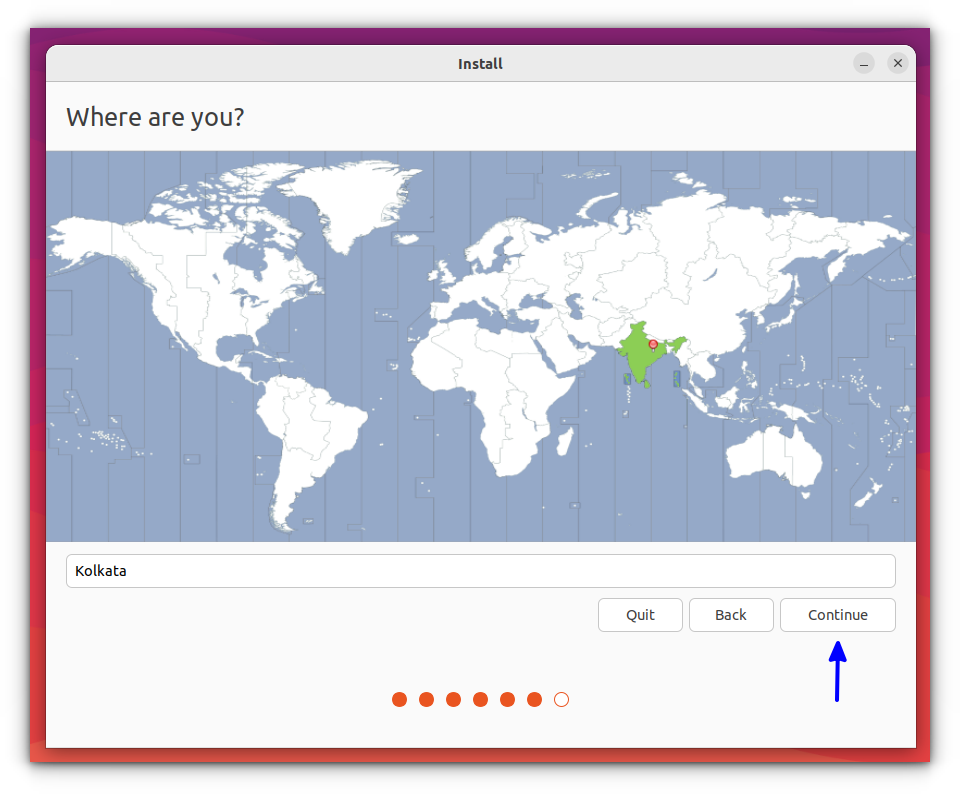Click the red location pin on India
Viewport: 960px width, 794px height.
coord(653,345)
